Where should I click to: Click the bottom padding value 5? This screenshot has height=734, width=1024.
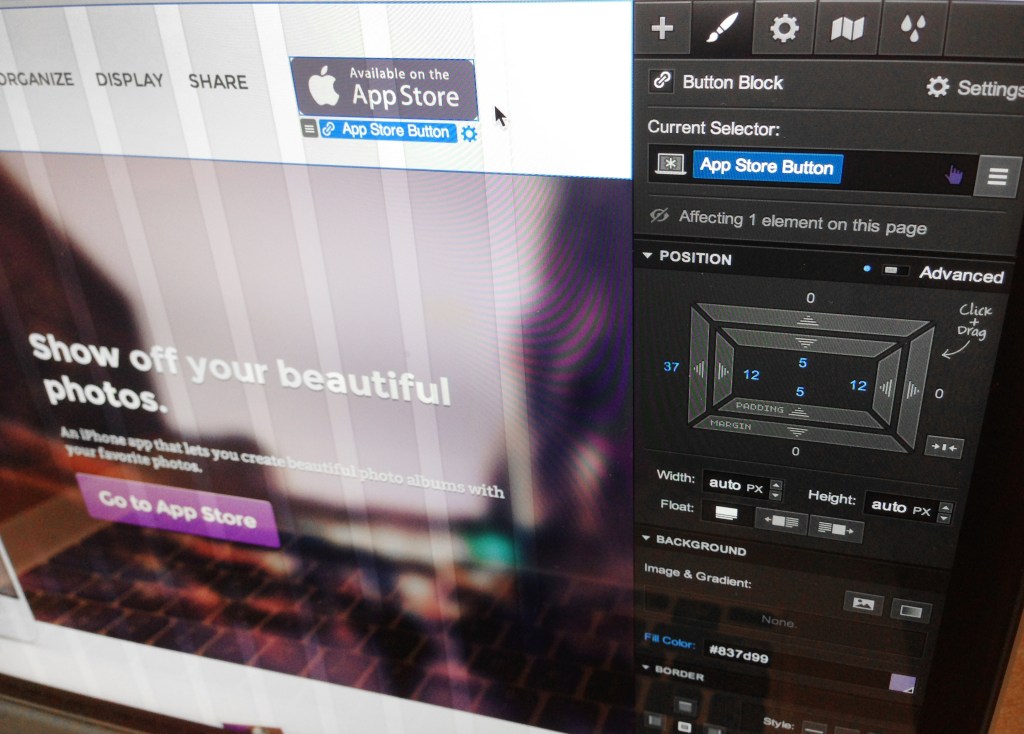(x=800, y=392)
